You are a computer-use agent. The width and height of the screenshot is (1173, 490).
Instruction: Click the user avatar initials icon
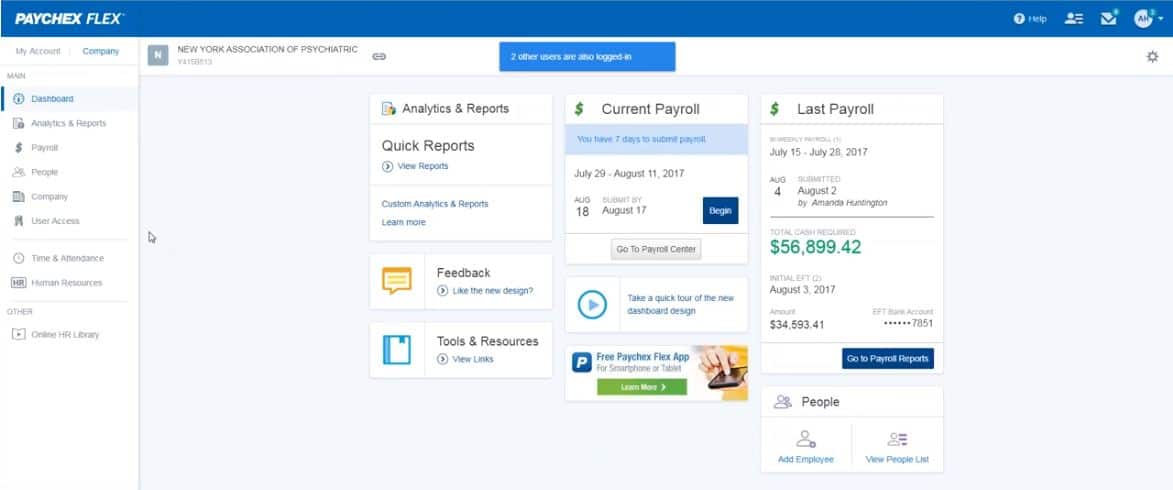coord(1142,19)
